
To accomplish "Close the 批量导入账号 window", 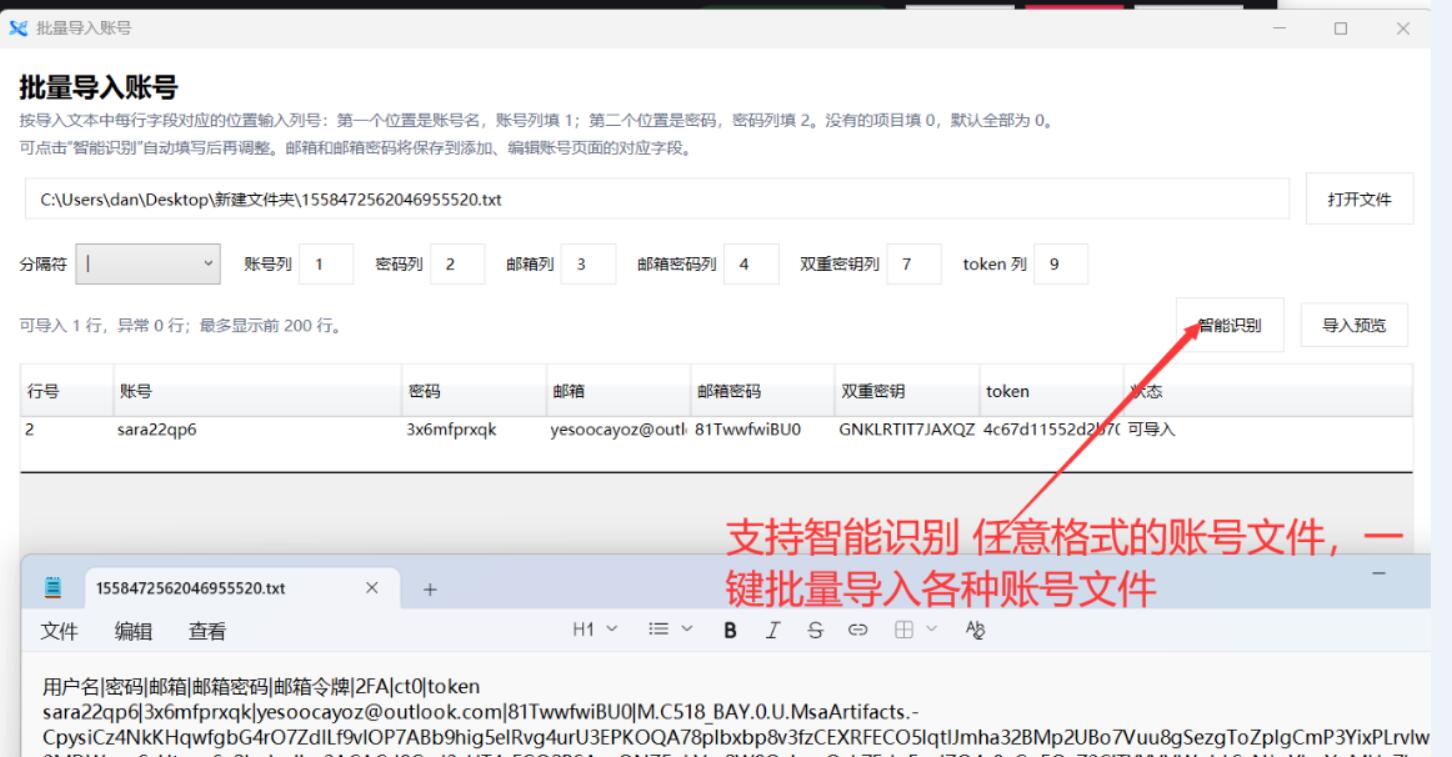I will (1402, 29).
